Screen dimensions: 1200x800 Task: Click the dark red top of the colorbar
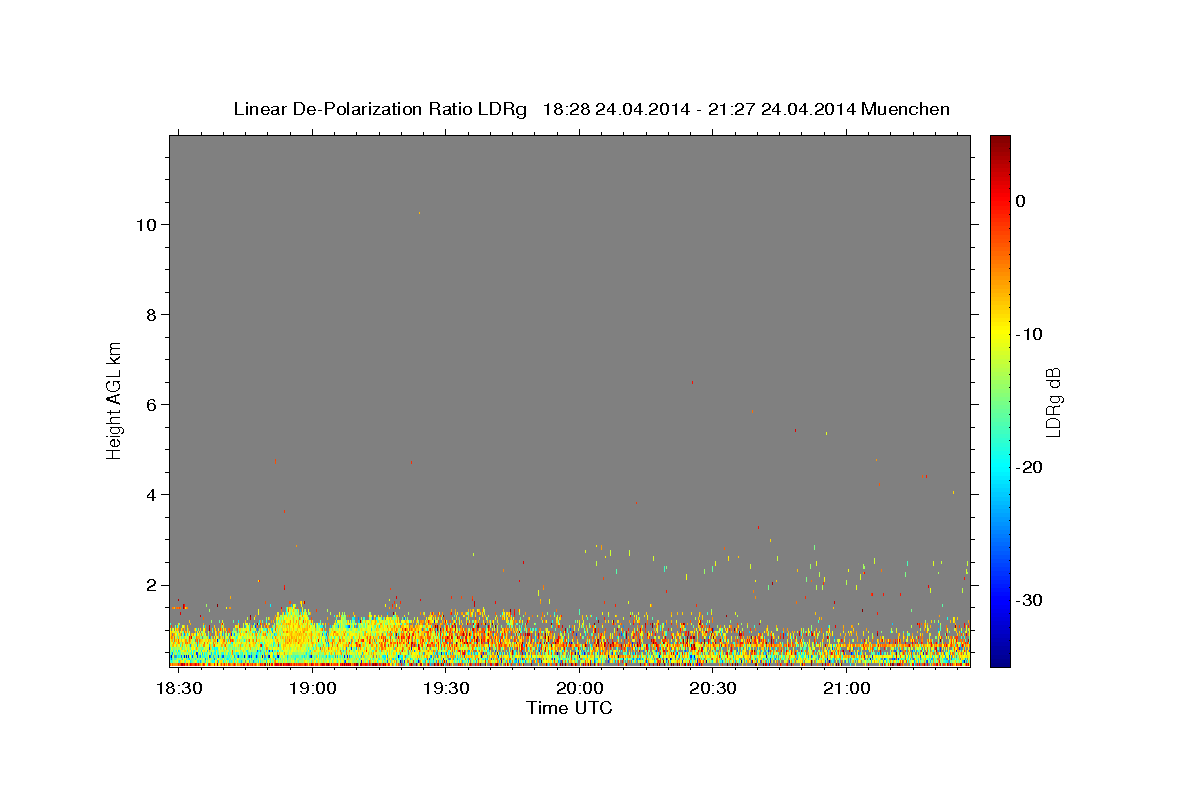(1000, 145)
